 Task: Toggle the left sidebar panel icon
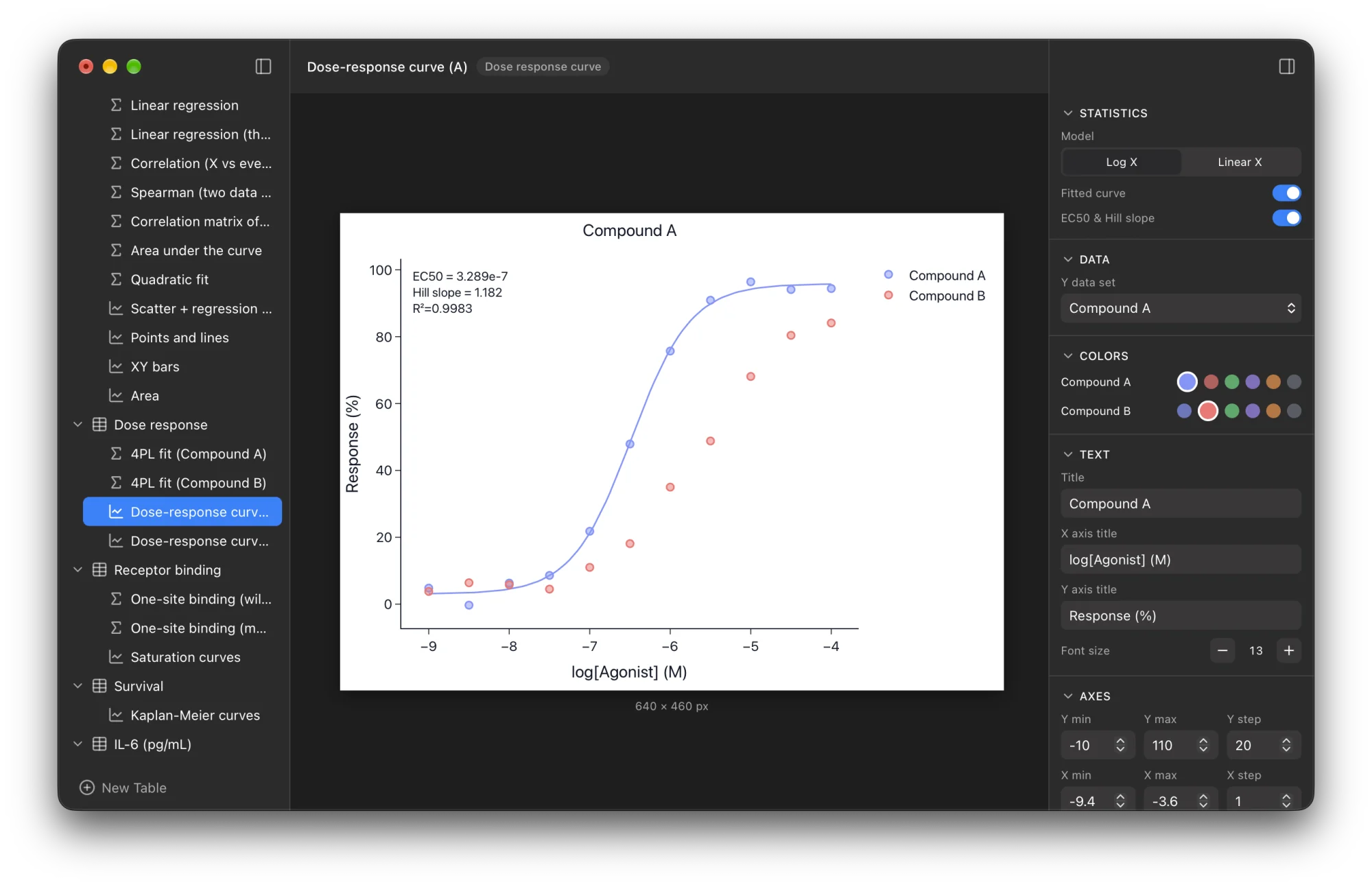pyautogui.click(x=263, y=67)
